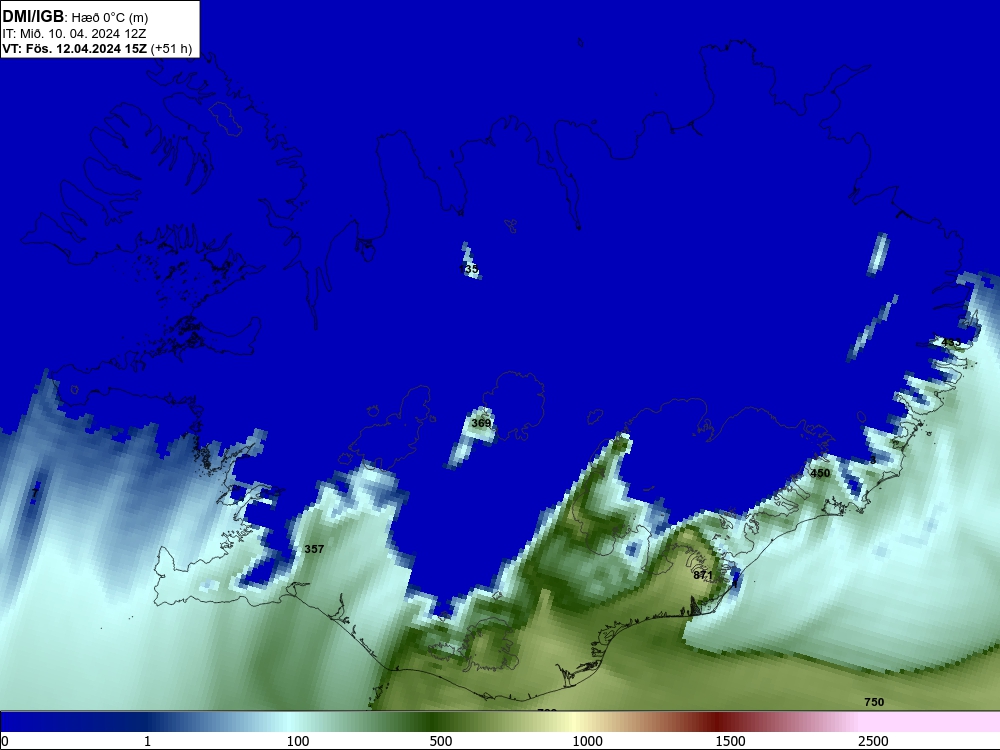Viewport: 1000px width, 750px height.
Task: Click the map value label 357
Action: click(x=314, y=548)
